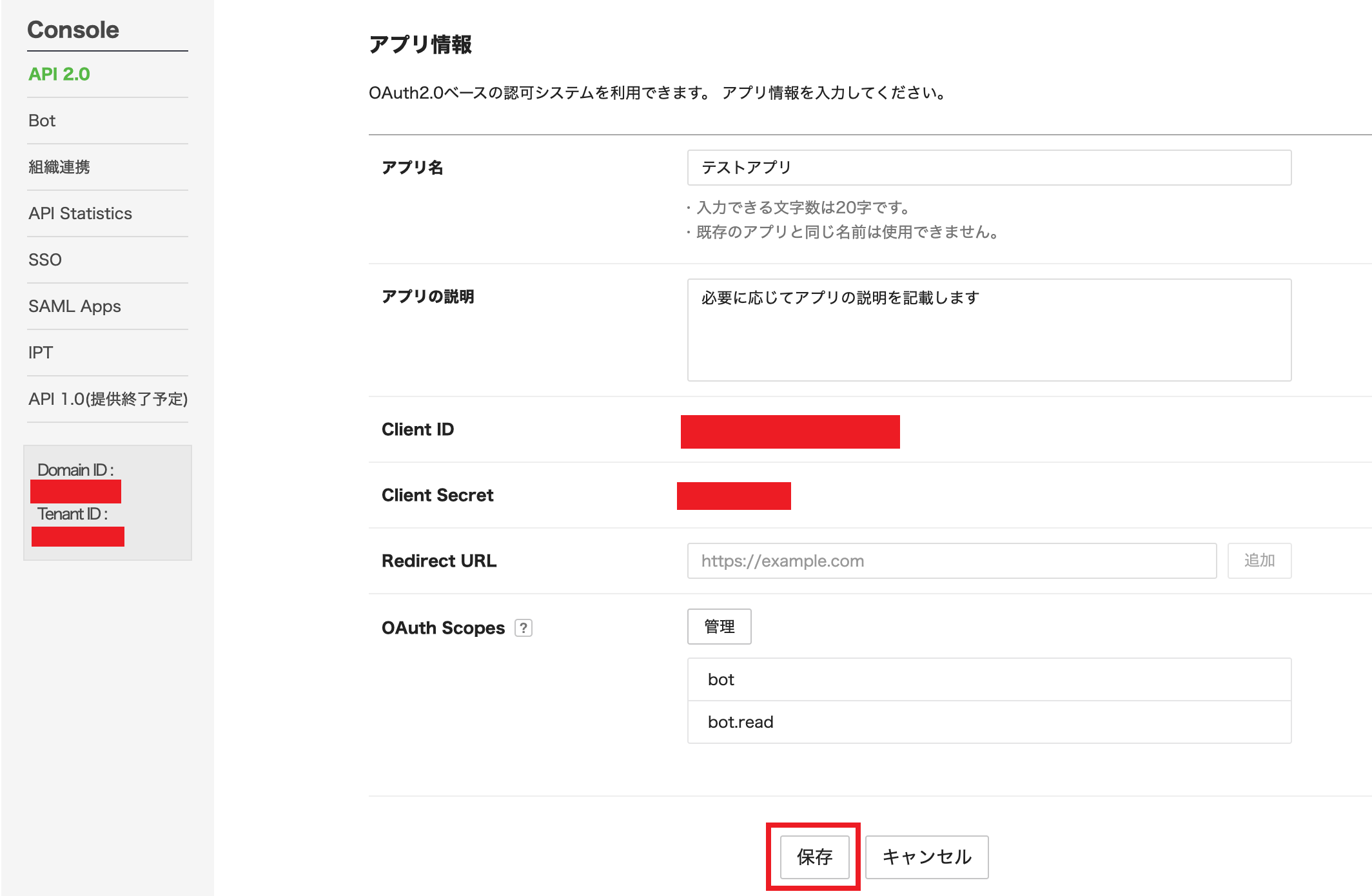Click the API Statistics sidebar icon

[80, 213]
